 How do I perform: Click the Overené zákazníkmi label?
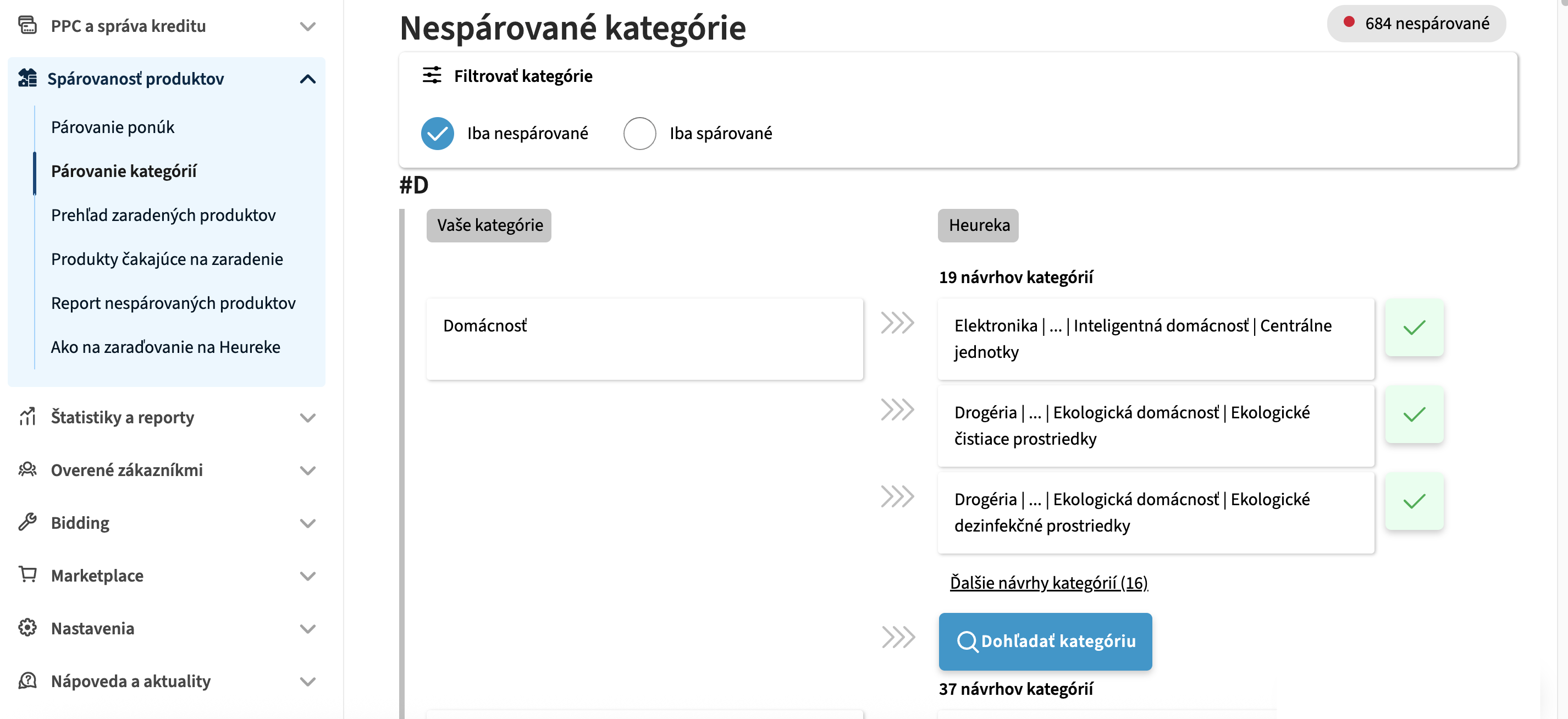click(x=126, y=469)
